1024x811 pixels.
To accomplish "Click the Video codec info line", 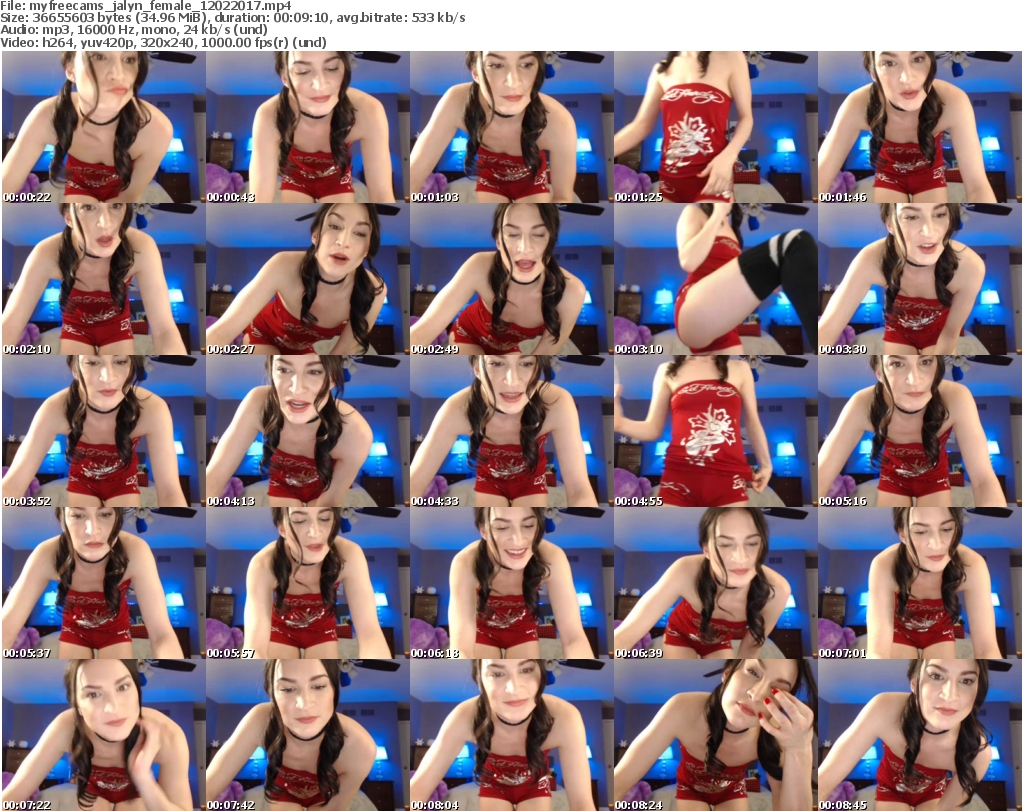I will click(164, 42).
